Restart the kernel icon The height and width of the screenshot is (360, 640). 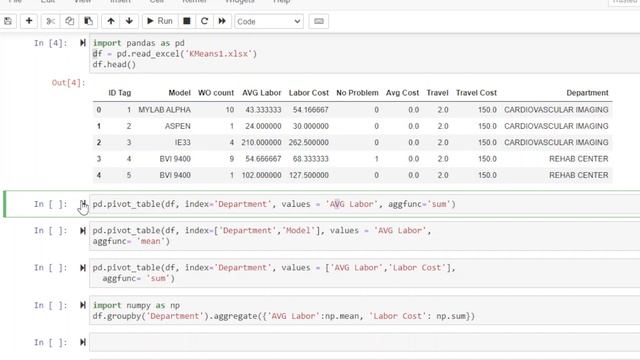pos(204,21)
